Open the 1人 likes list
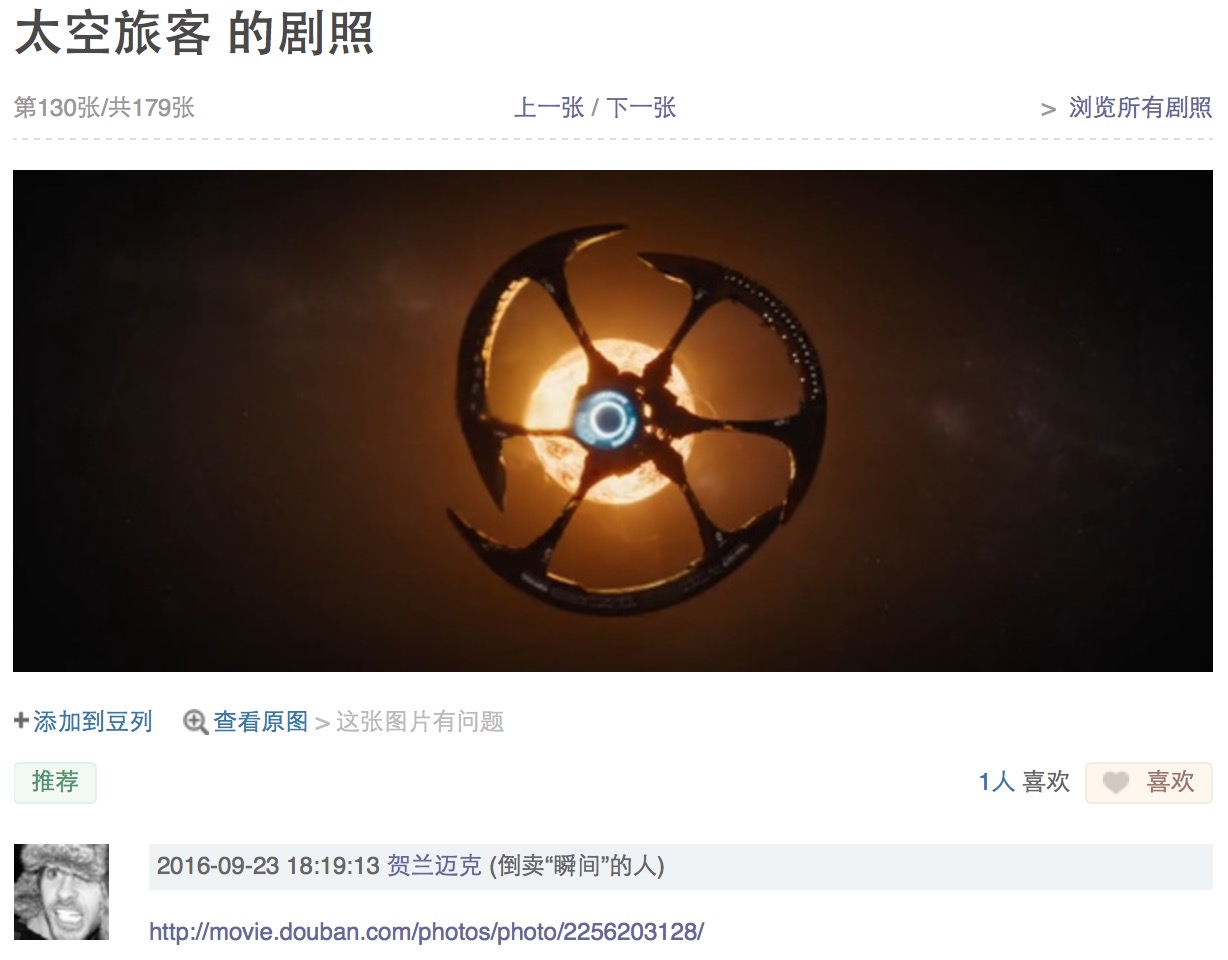This screenshot has height=960, width=1228. click(996, 782)
